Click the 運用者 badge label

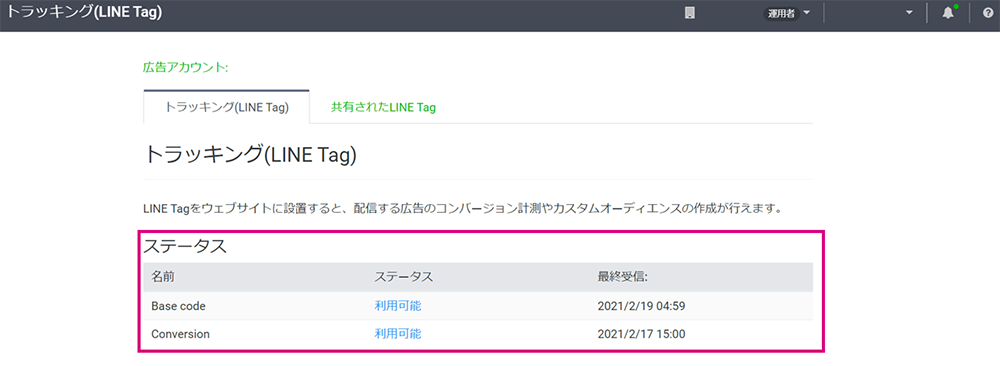click(781, 13)
